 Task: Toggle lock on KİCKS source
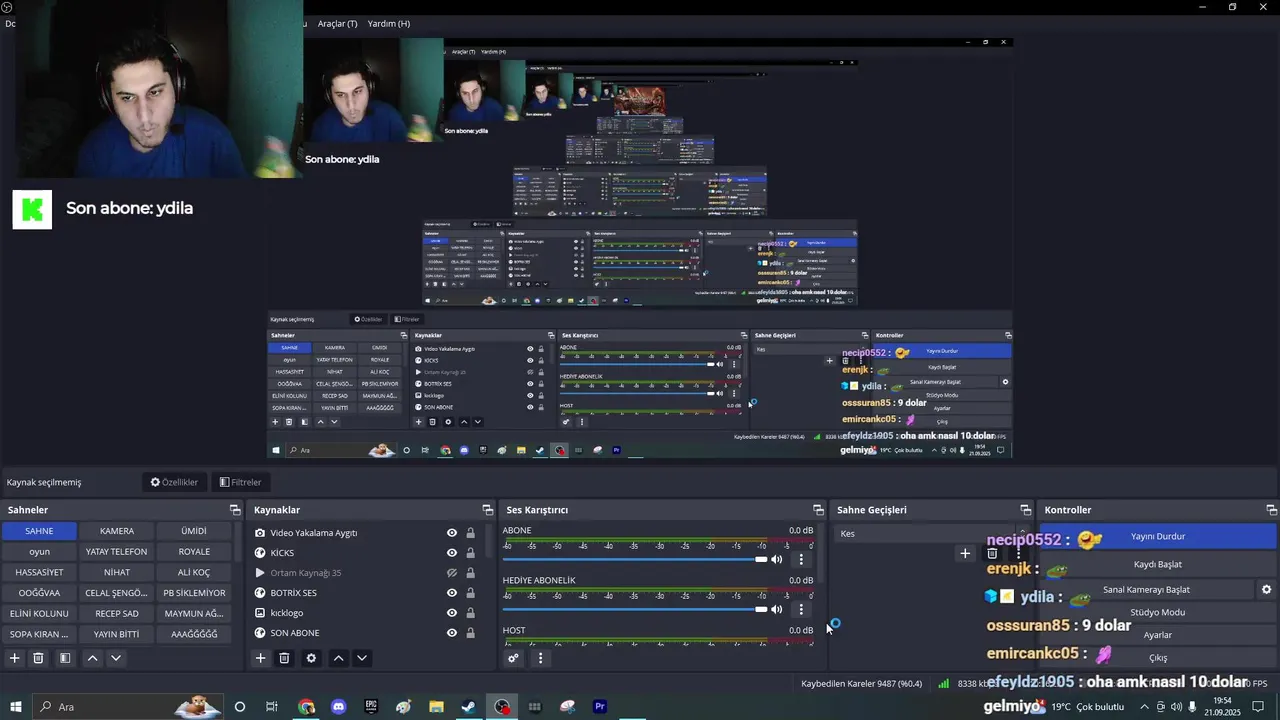coord(470,553)
